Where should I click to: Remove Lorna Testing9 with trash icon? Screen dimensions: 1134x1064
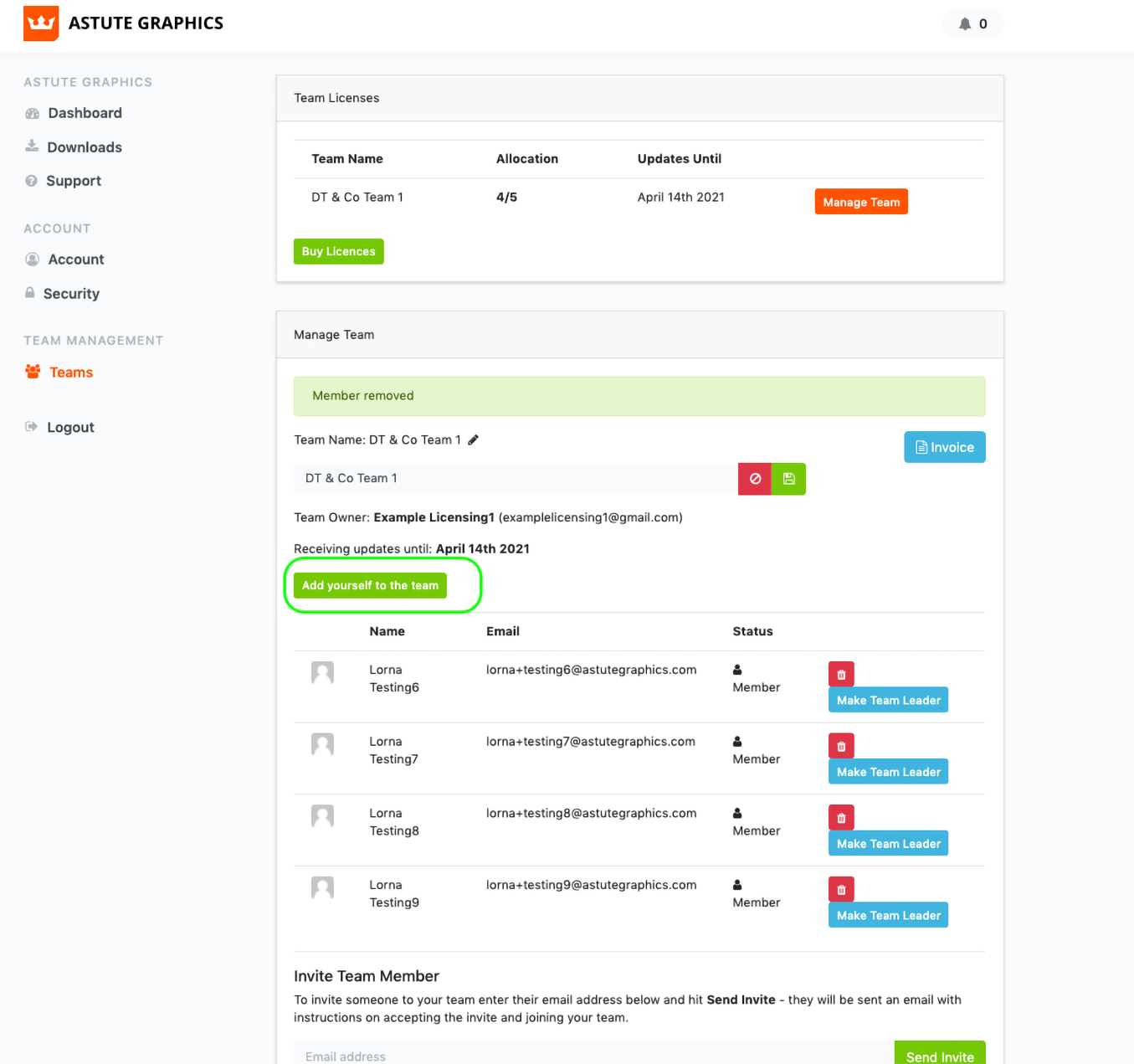841,889
